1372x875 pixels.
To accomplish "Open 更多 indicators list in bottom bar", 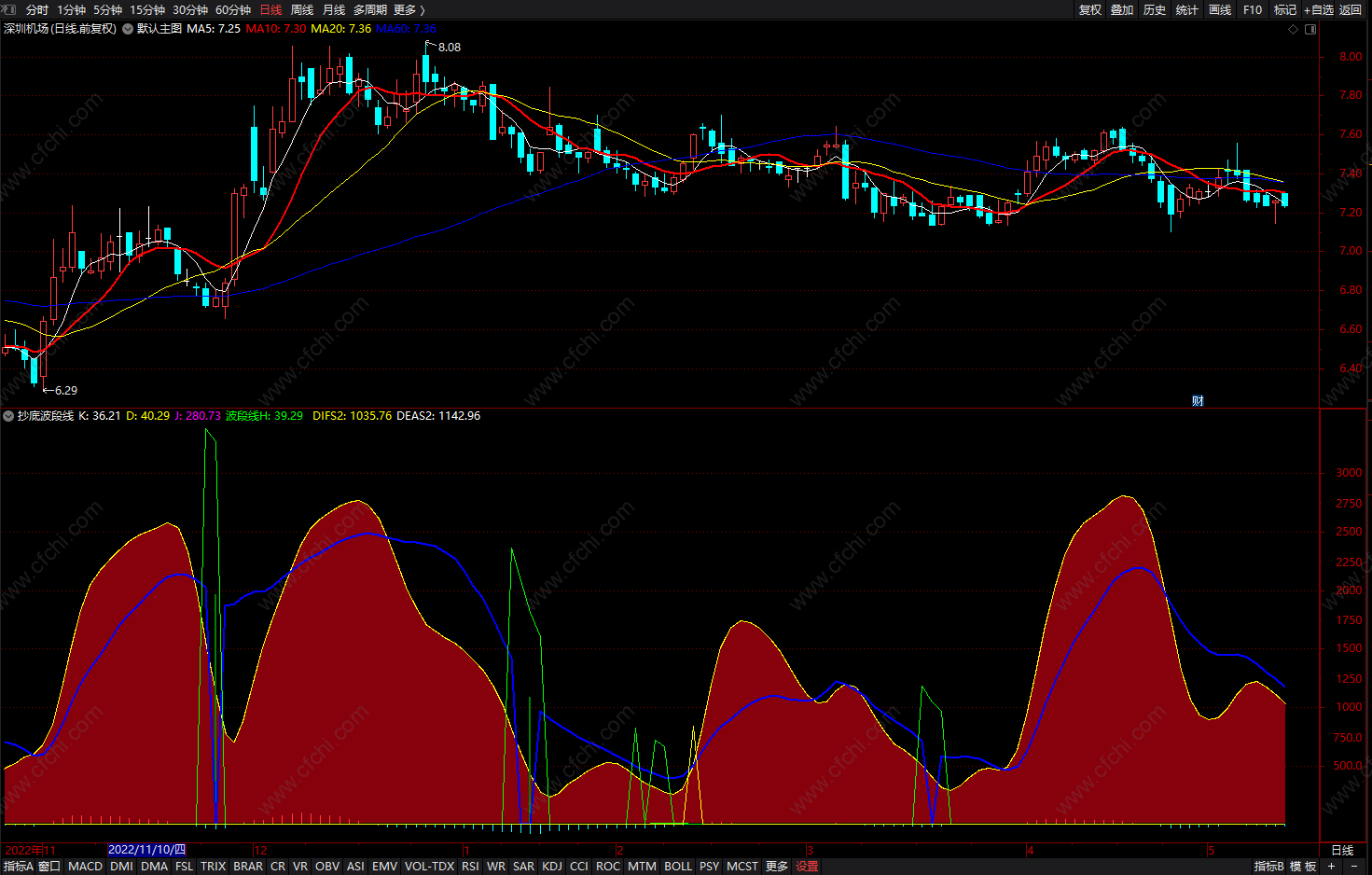I will coord(777,867).
